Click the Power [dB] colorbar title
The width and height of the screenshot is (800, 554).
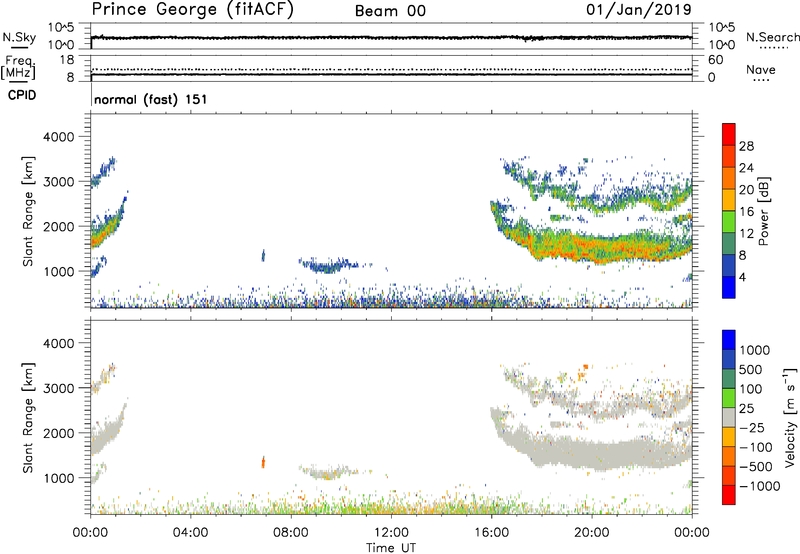[763, 211]
